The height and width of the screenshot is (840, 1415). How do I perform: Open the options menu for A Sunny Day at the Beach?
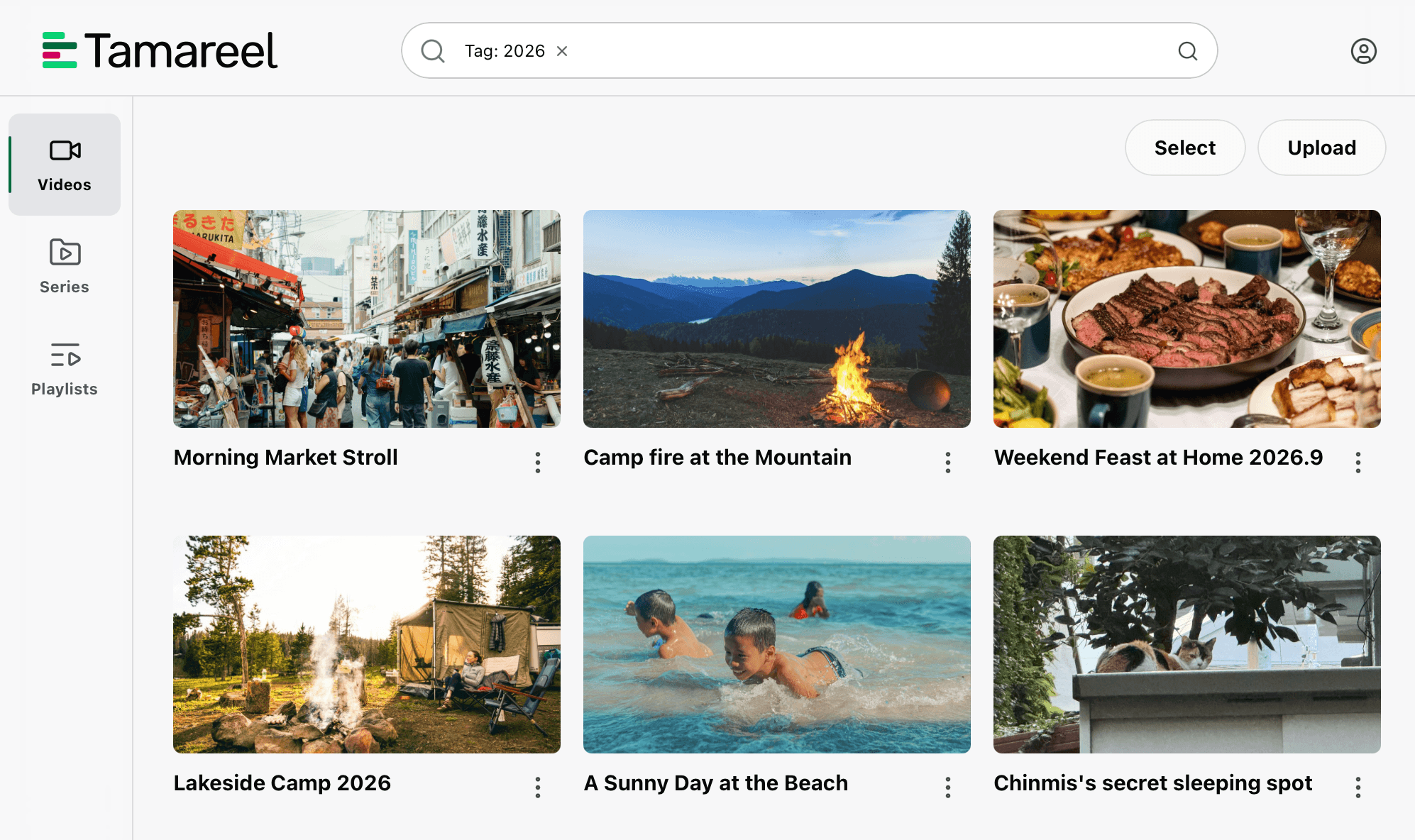[948, 787]
